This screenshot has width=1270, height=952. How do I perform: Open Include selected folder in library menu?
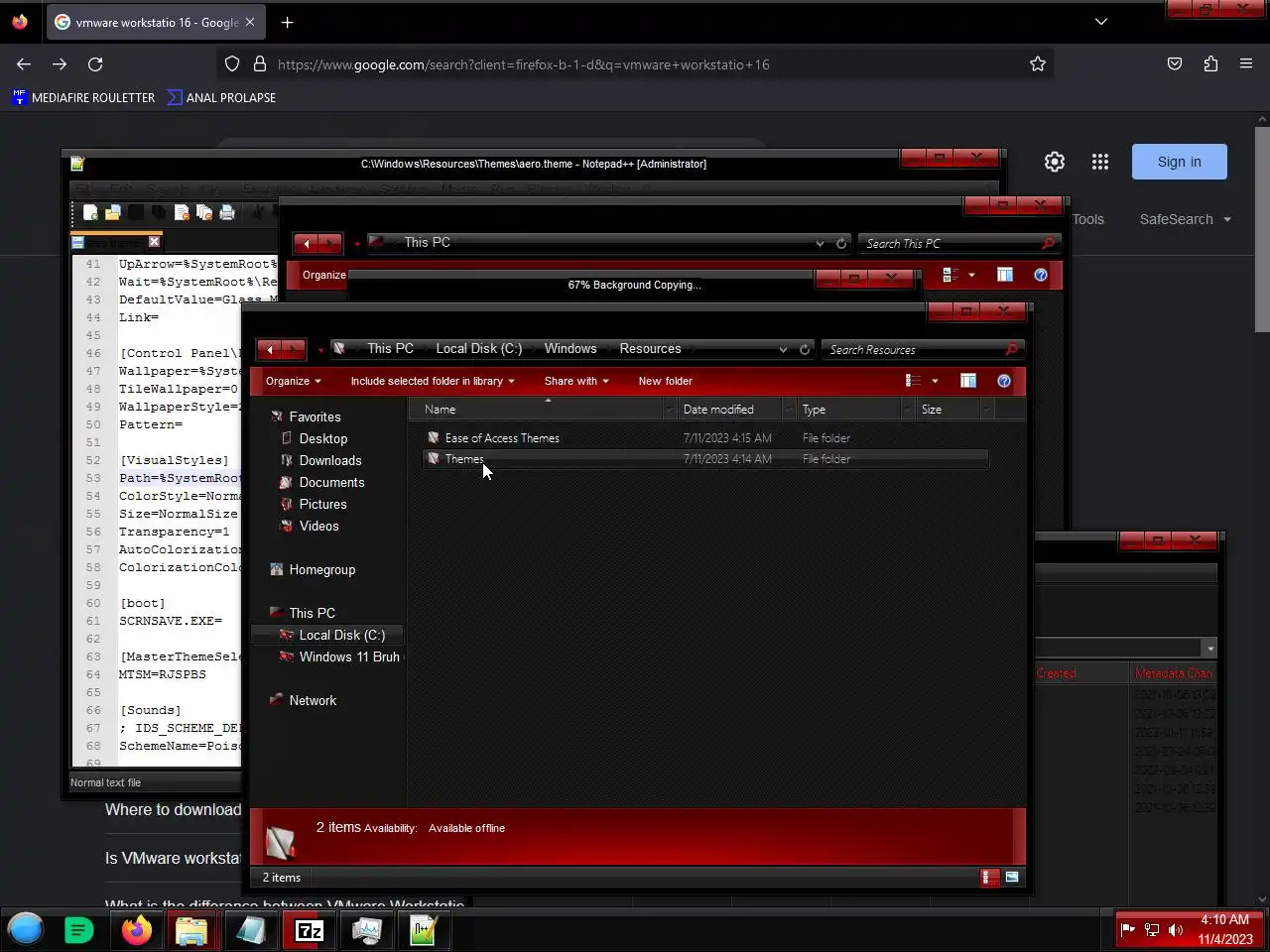432,381
